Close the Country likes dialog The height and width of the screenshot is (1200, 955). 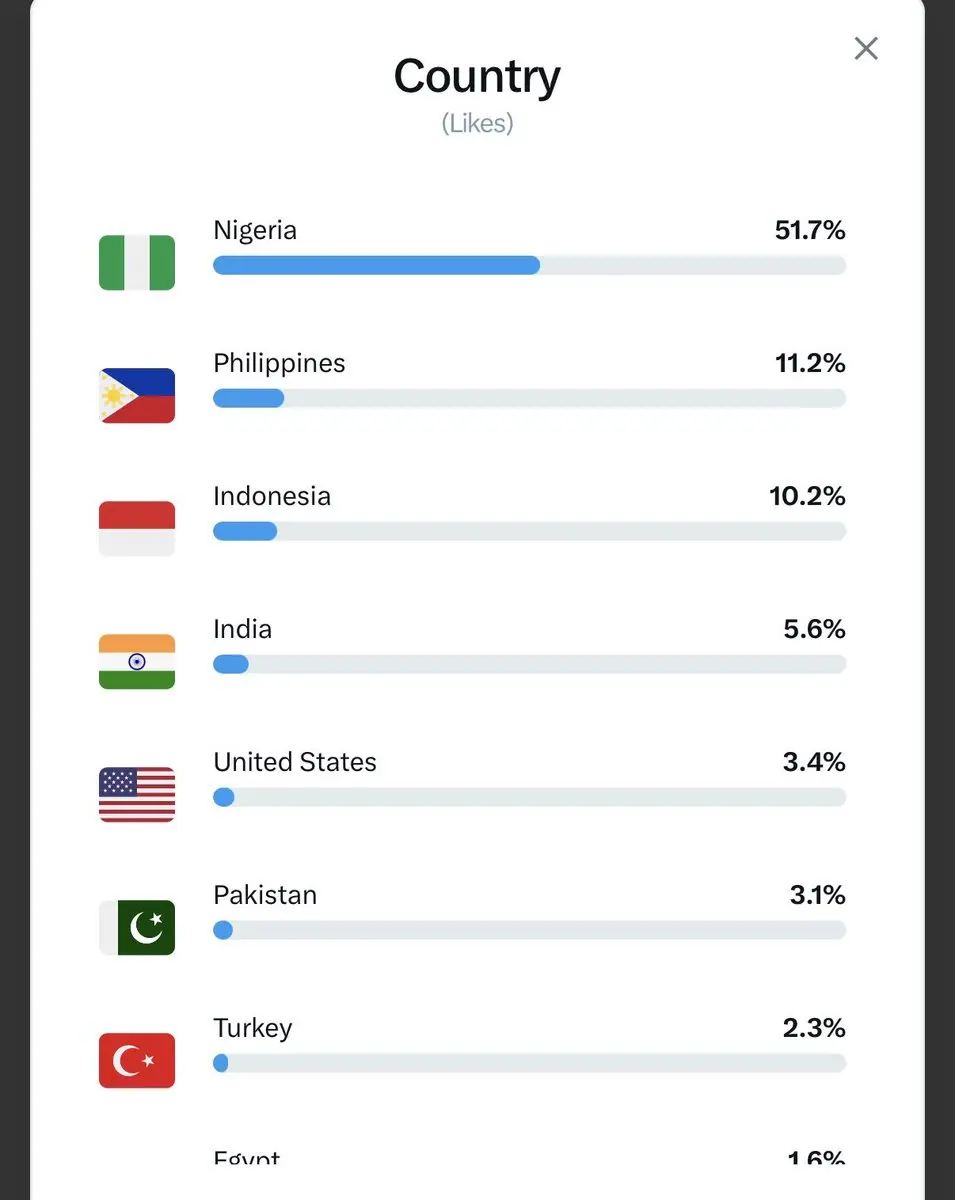[x=866, y=48]
